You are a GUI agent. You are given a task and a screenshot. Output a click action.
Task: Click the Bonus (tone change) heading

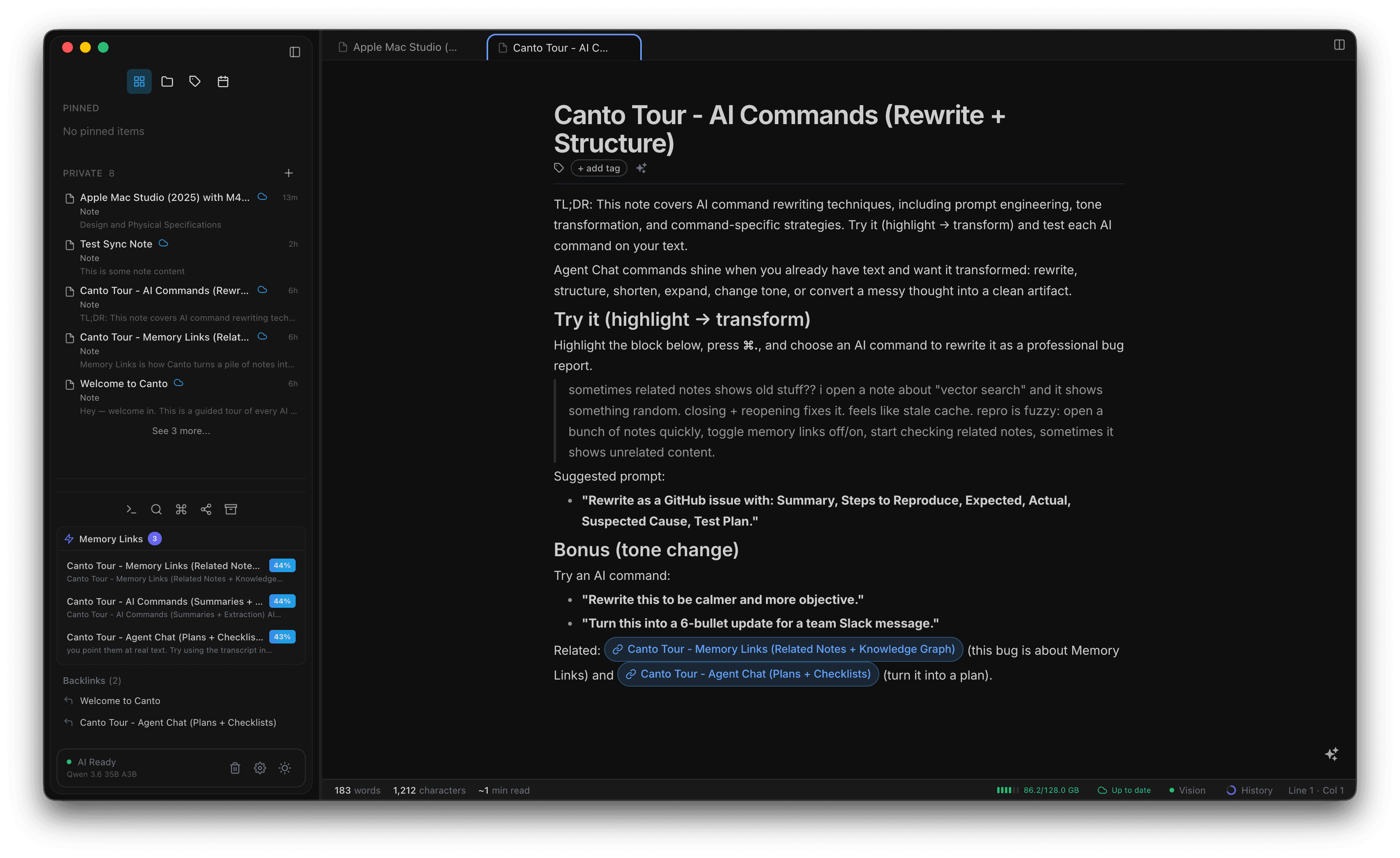[x=646, y=550]
